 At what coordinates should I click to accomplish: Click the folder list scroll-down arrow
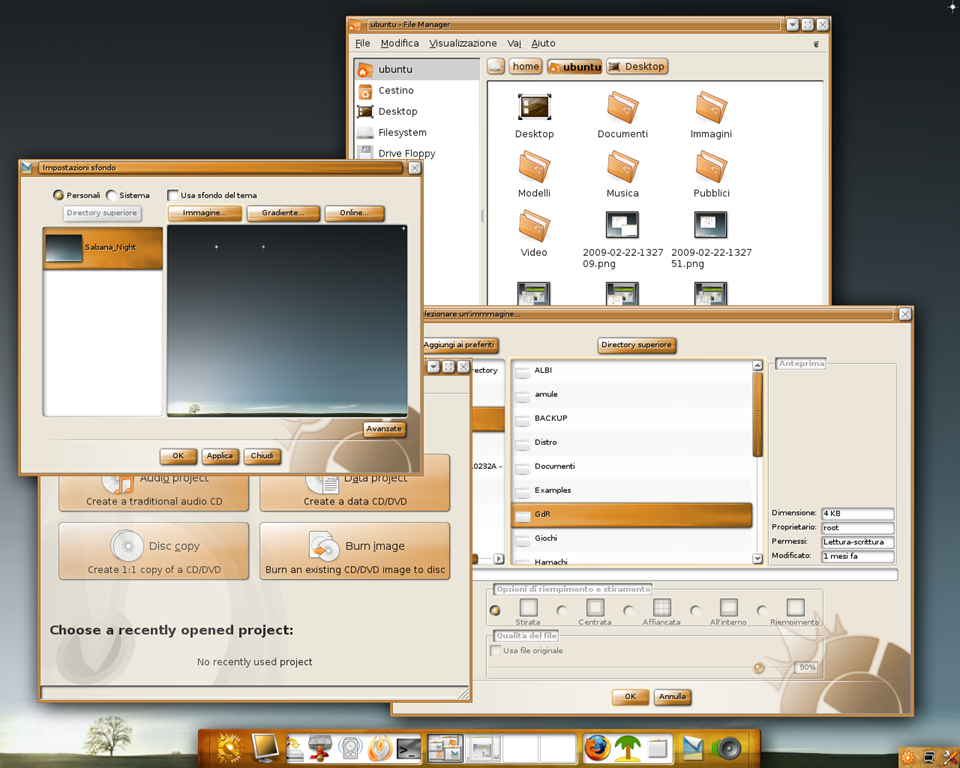[x=757, y=559]
